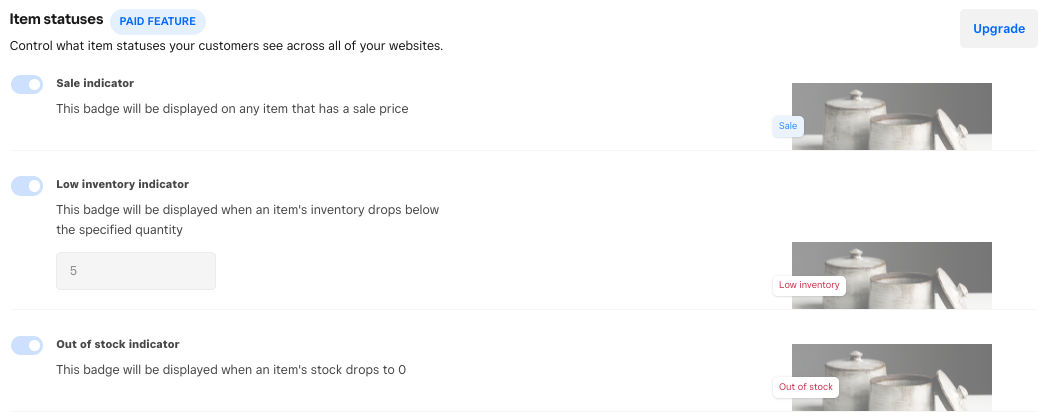Select the Out of stock preview image

coord(891,377)
